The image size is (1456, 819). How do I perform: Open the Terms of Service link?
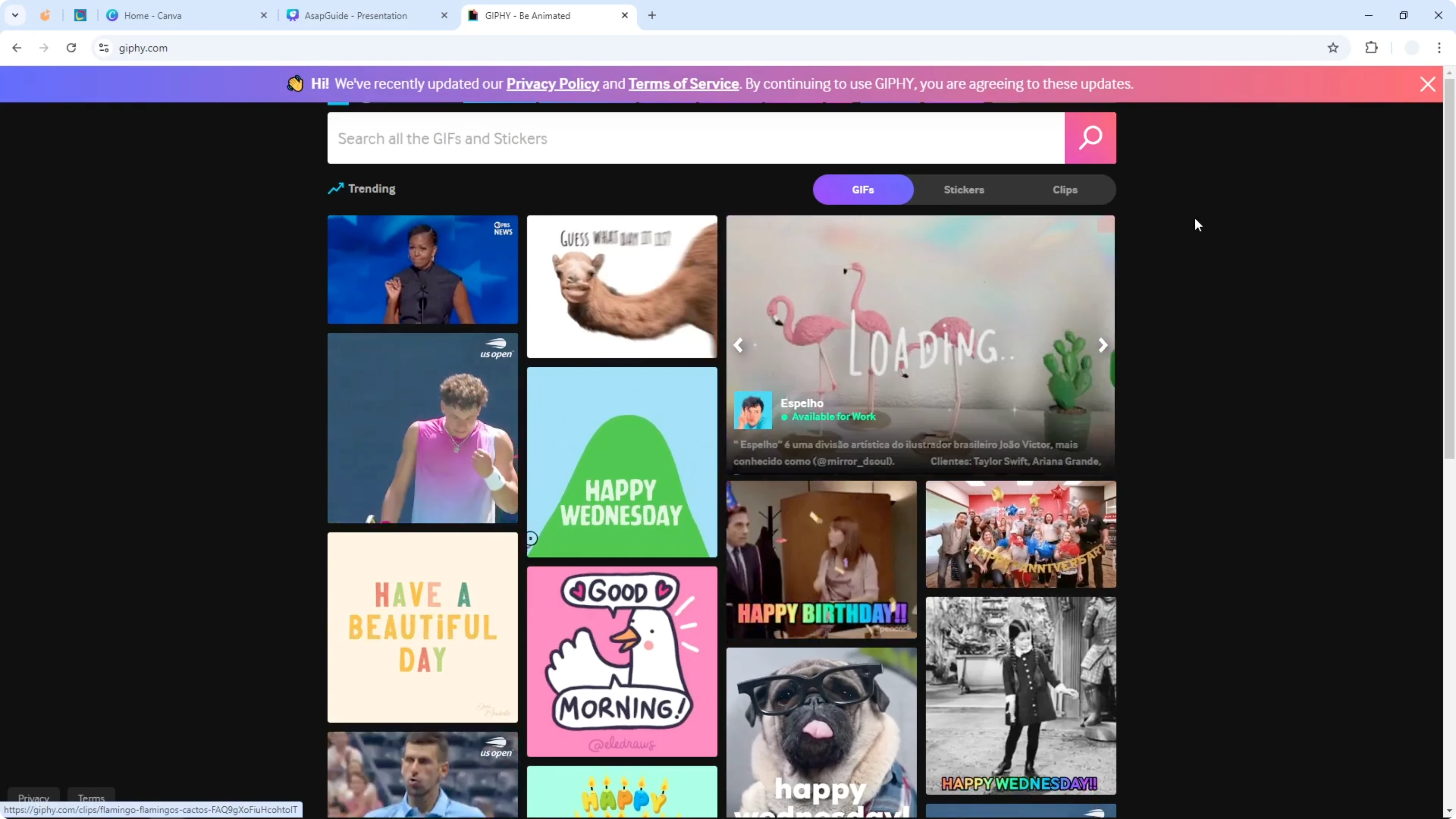683,83
